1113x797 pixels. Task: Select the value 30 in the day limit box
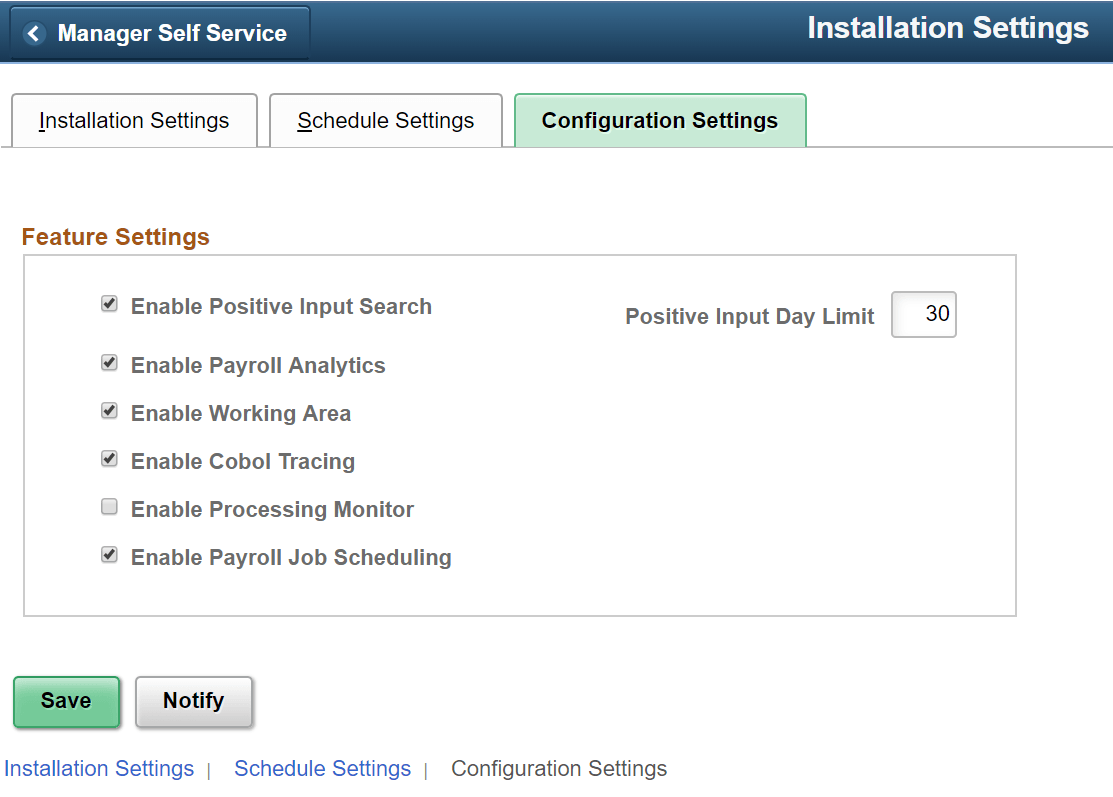[x=932, y=314]
